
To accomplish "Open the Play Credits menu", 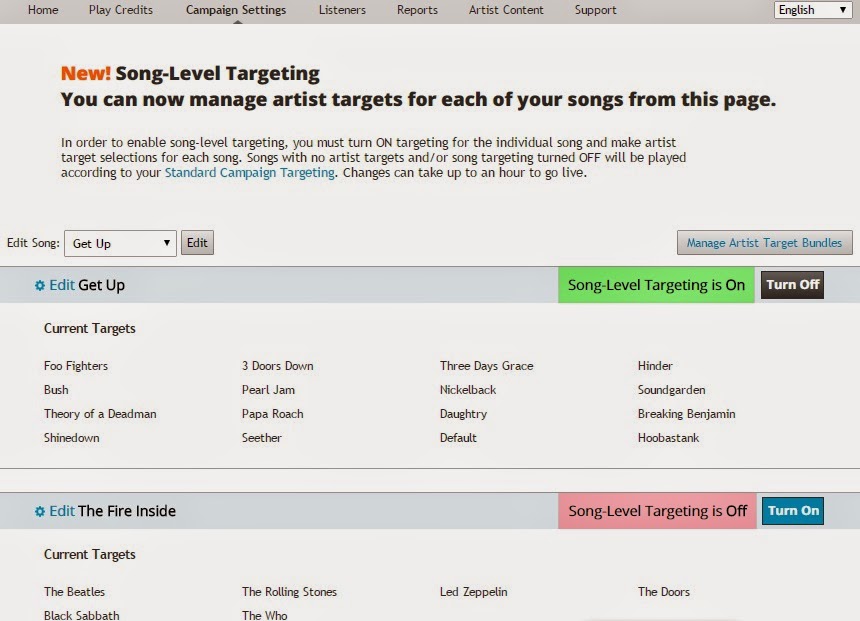I will [x=121, y=10].
